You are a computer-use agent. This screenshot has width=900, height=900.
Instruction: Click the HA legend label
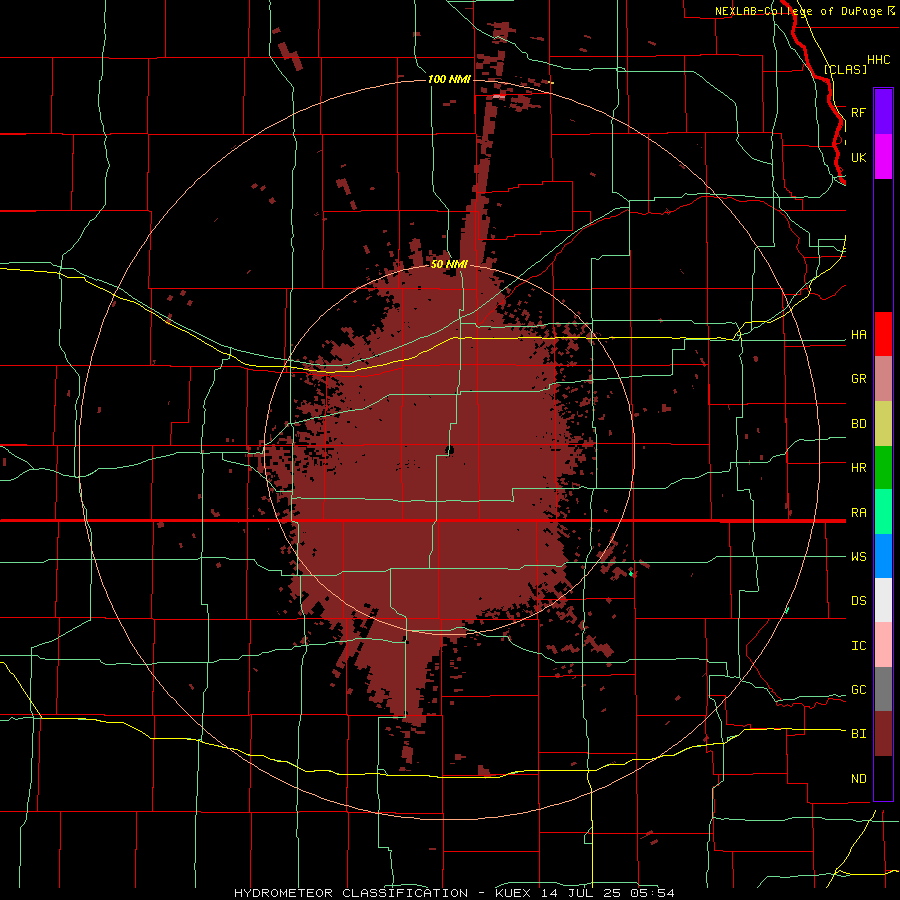[x=858, y=335]
